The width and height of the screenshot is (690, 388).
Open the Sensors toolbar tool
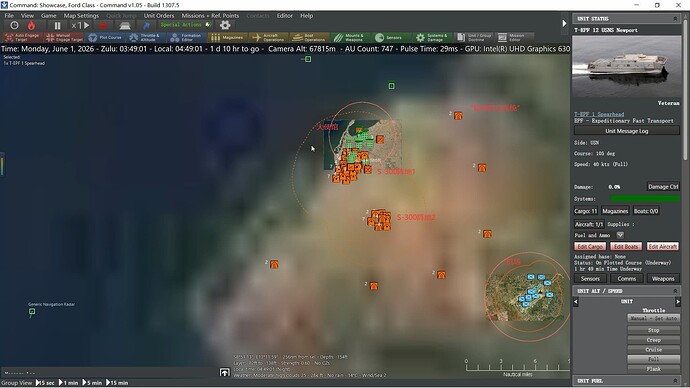click(391, 37)
